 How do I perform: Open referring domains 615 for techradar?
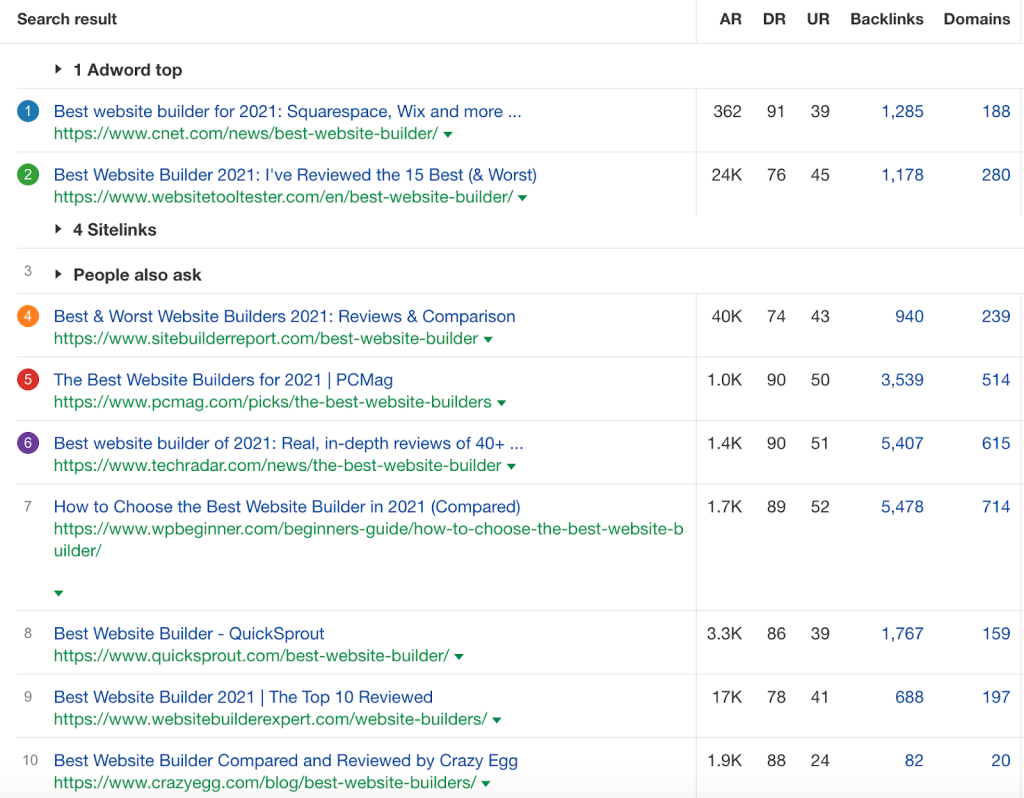(996, 443)
